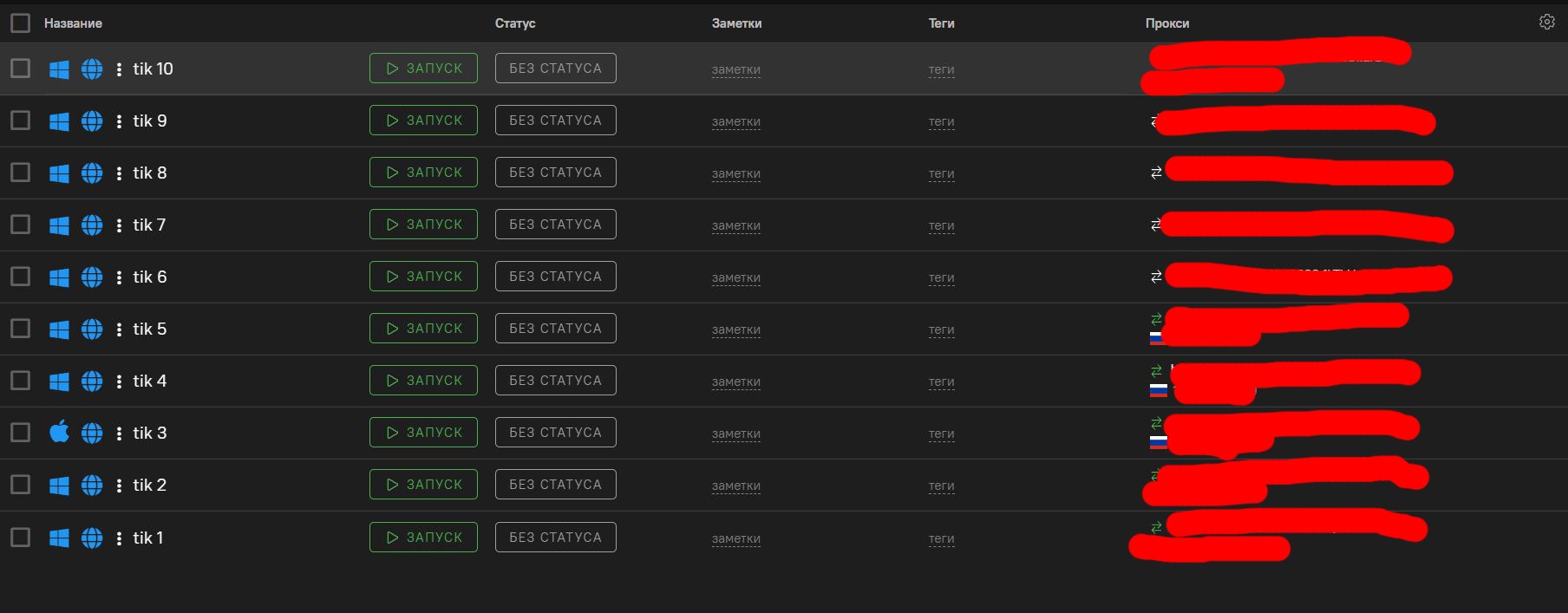The height and width of the screenshot is (613, 1568).
Task: Click the Apple OS icon for tik 3
Action: 59,432
